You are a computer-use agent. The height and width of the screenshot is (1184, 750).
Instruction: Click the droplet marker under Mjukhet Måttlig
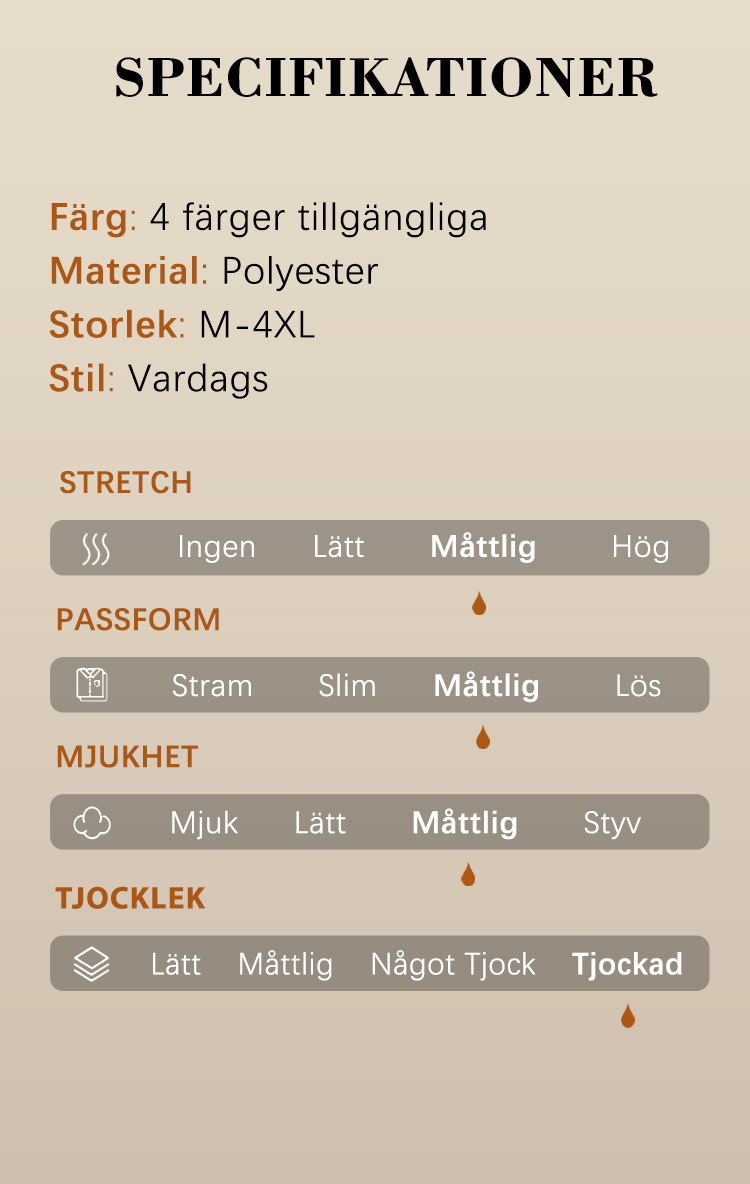468,874
